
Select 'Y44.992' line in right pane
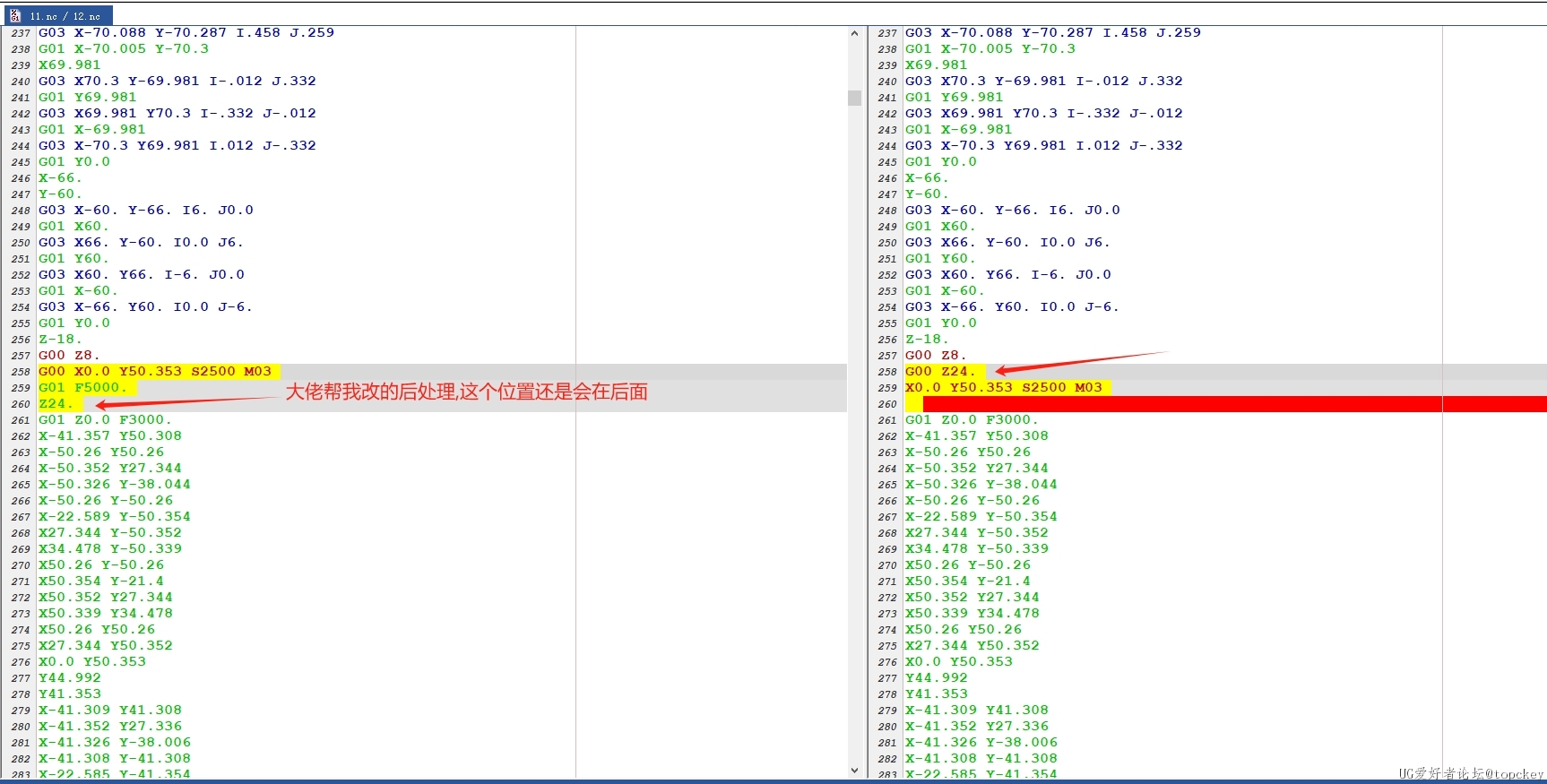937,678
